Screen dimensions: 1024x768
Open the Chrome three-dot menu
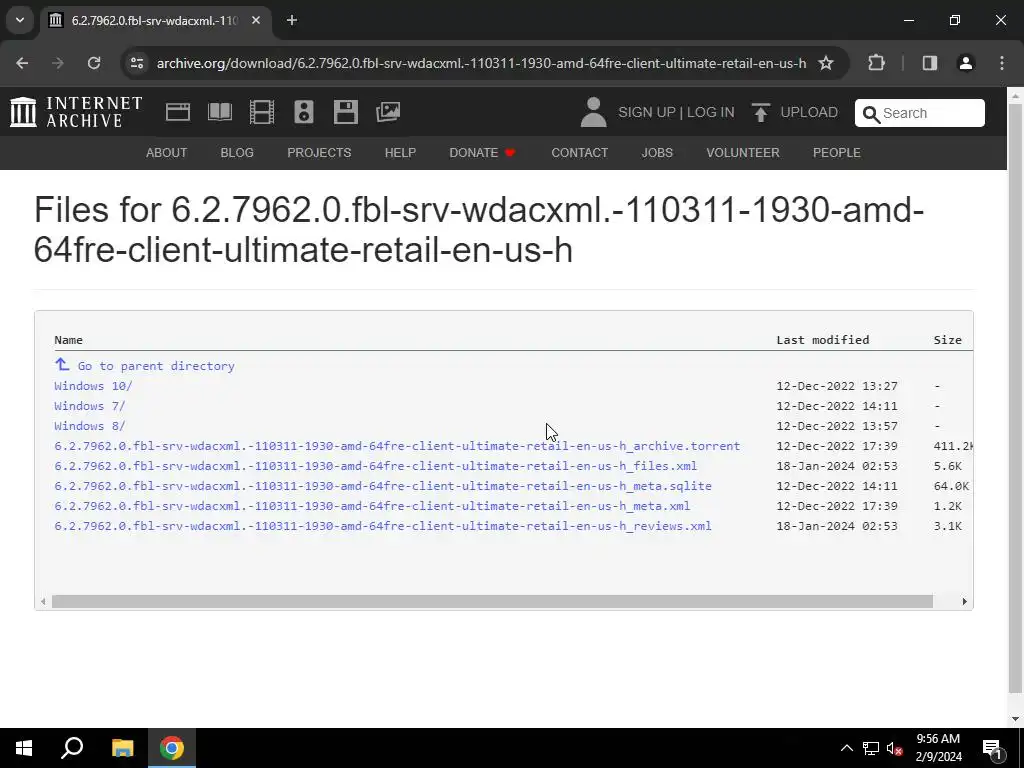coord(1002,63)
